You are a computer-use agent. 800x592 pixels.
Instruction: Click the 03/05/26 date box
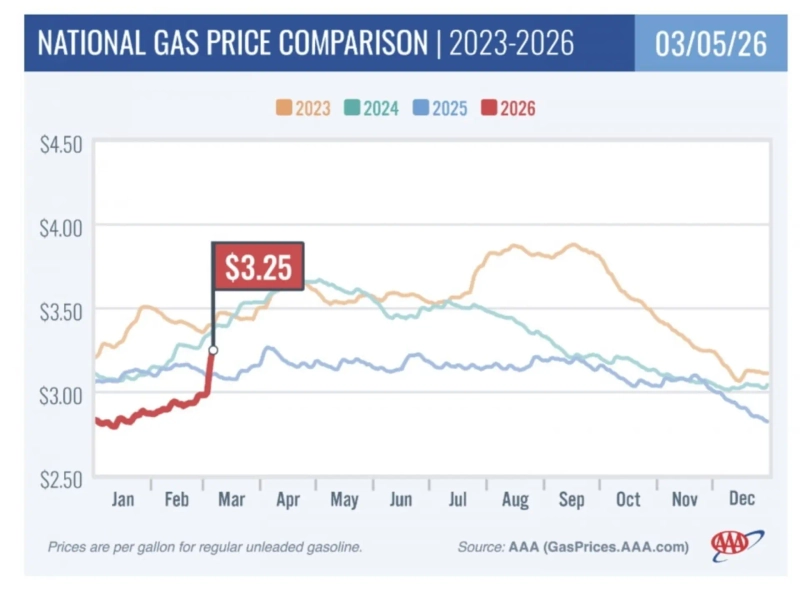coord(710,45)
